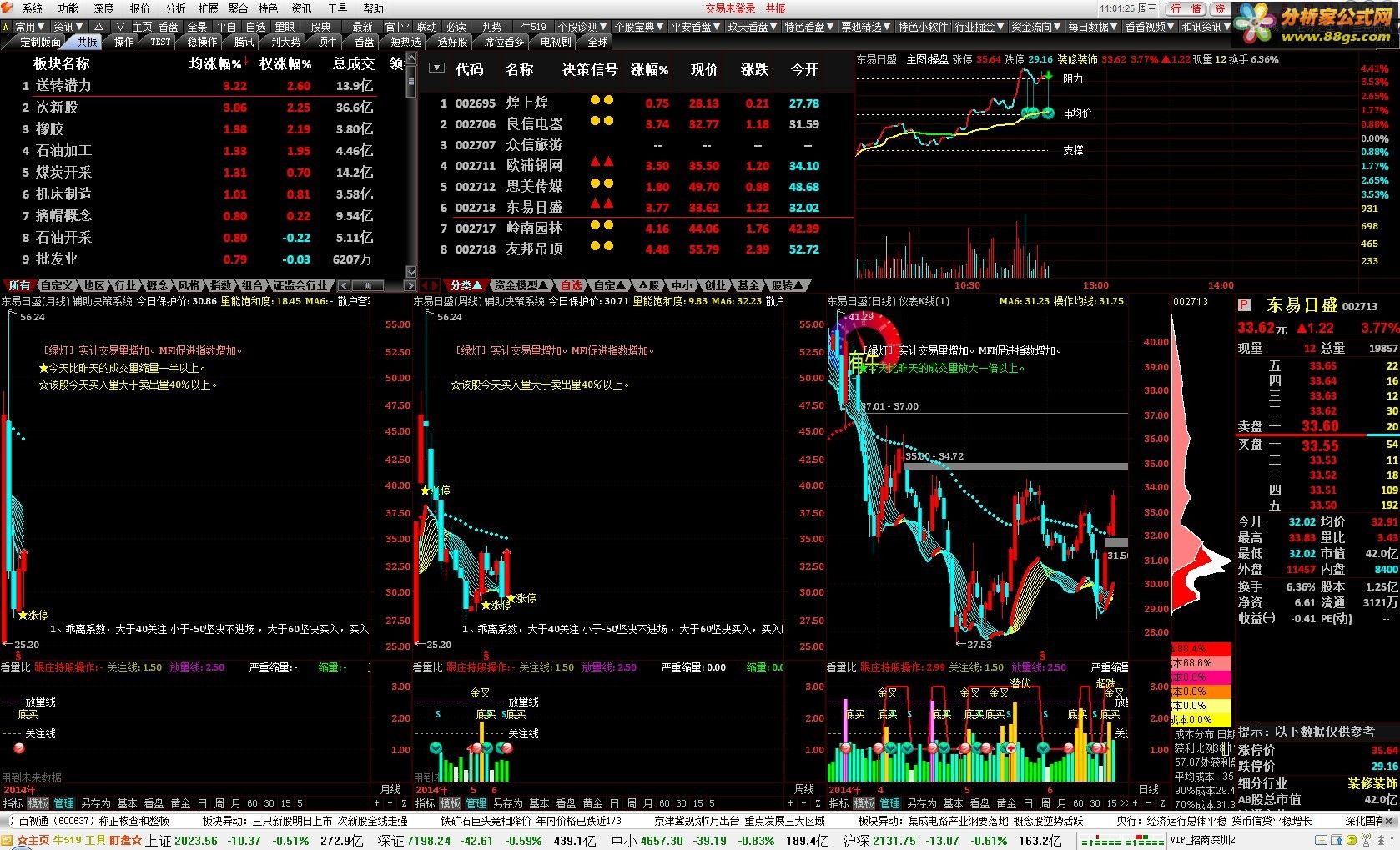
Task: Select the 证监会行业 category tab
Action: (300, 285)
